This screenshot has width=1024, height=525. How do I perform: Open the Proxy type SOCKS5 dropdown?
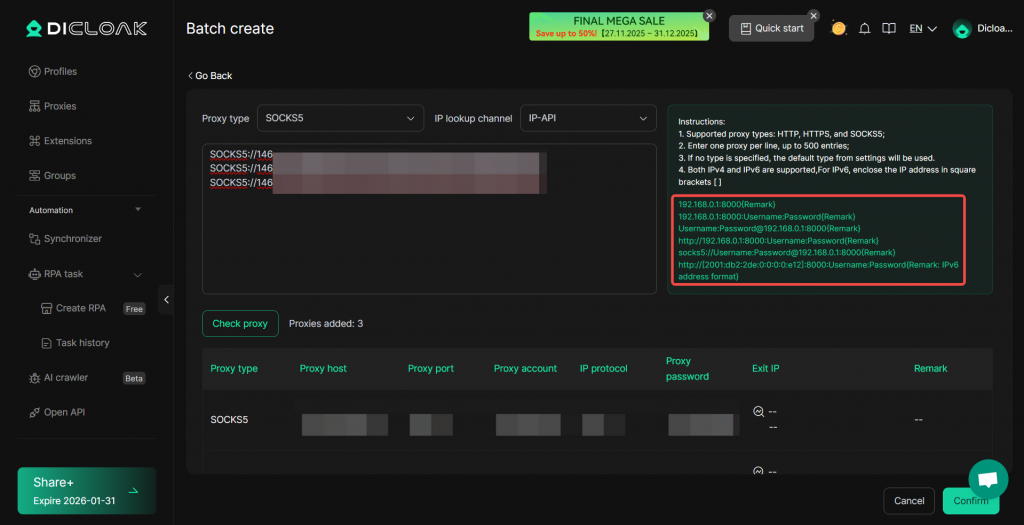click(x=340, y=118)
